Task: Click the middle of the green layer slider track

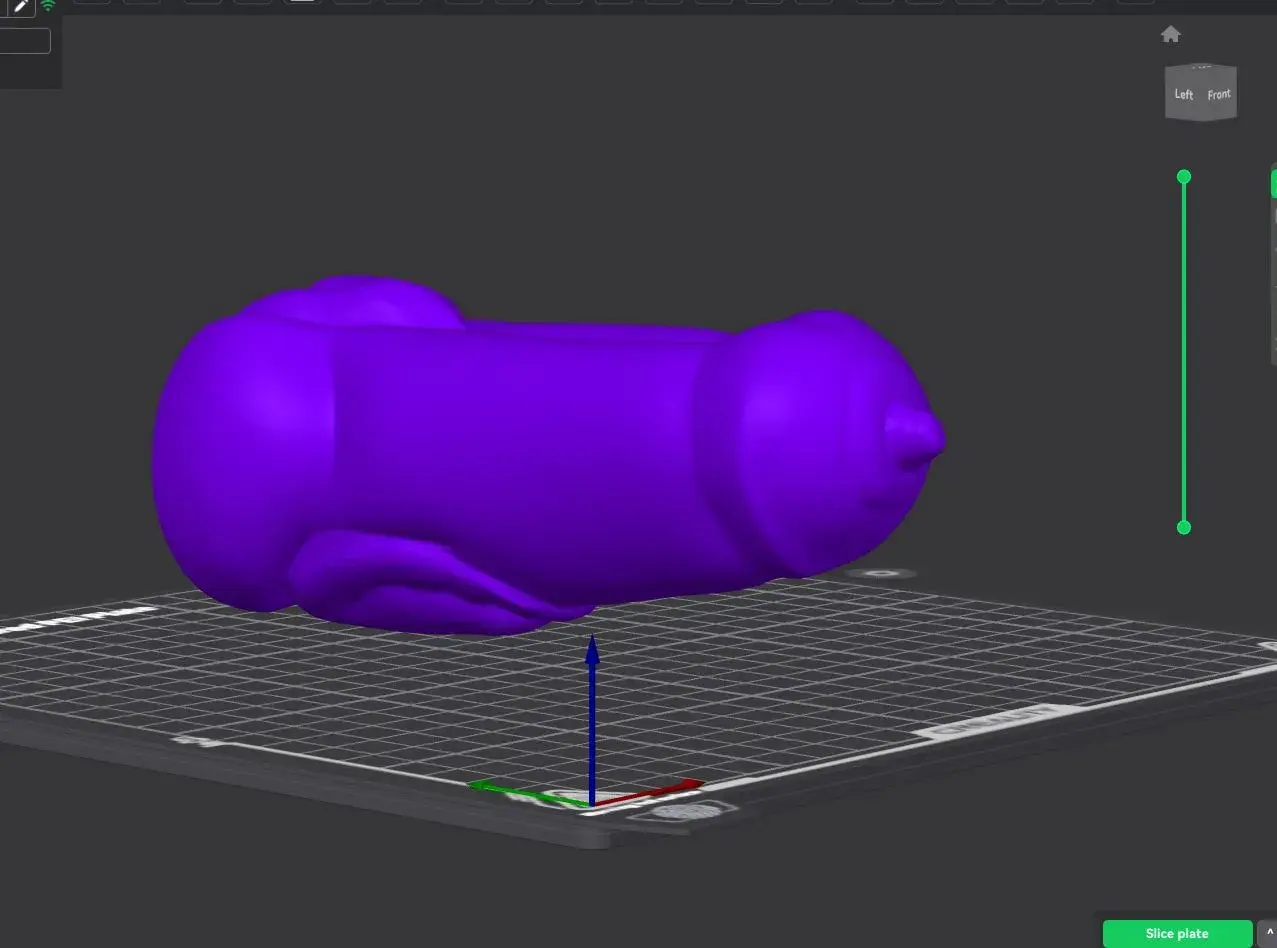Action: tap(1184, 352)
